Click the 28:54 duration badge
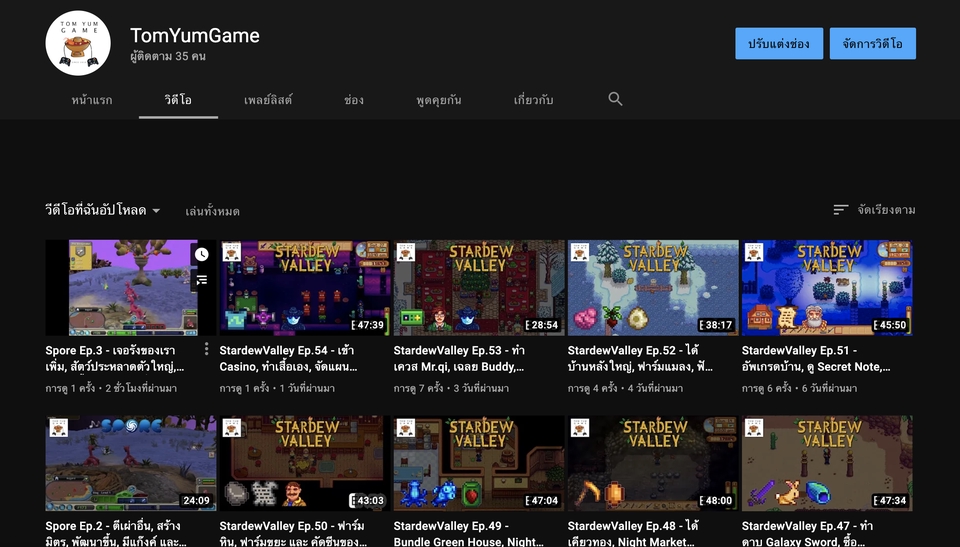960x547 pixels. pos(542,325)
